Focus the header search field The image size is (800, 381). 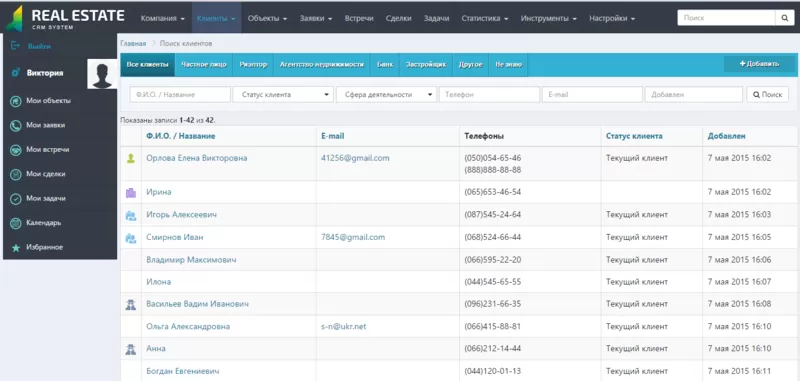(727, 18)
